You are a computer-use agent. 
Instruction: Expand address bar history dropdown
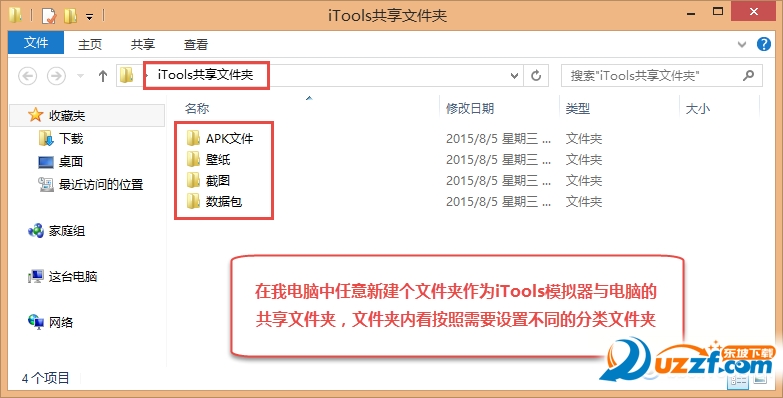(514, 76)
